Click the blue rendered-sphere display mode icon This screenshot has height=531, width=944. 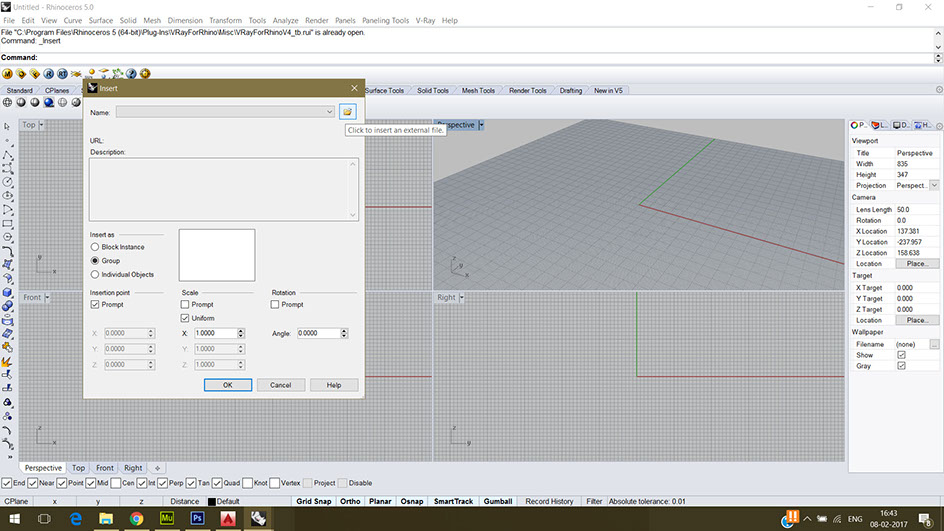[x=49, y=102]
